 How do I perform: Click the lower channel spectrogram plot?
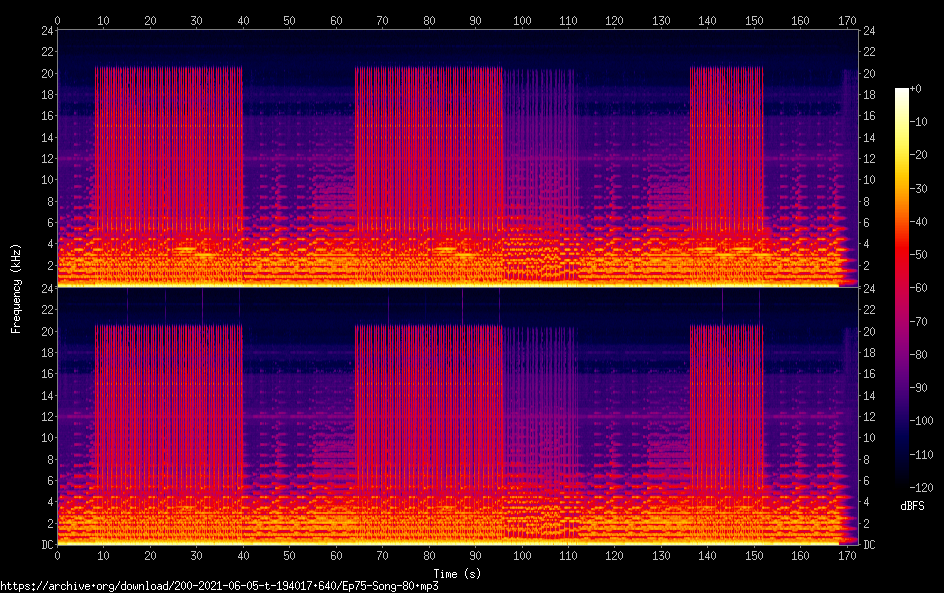coord(458,416)
